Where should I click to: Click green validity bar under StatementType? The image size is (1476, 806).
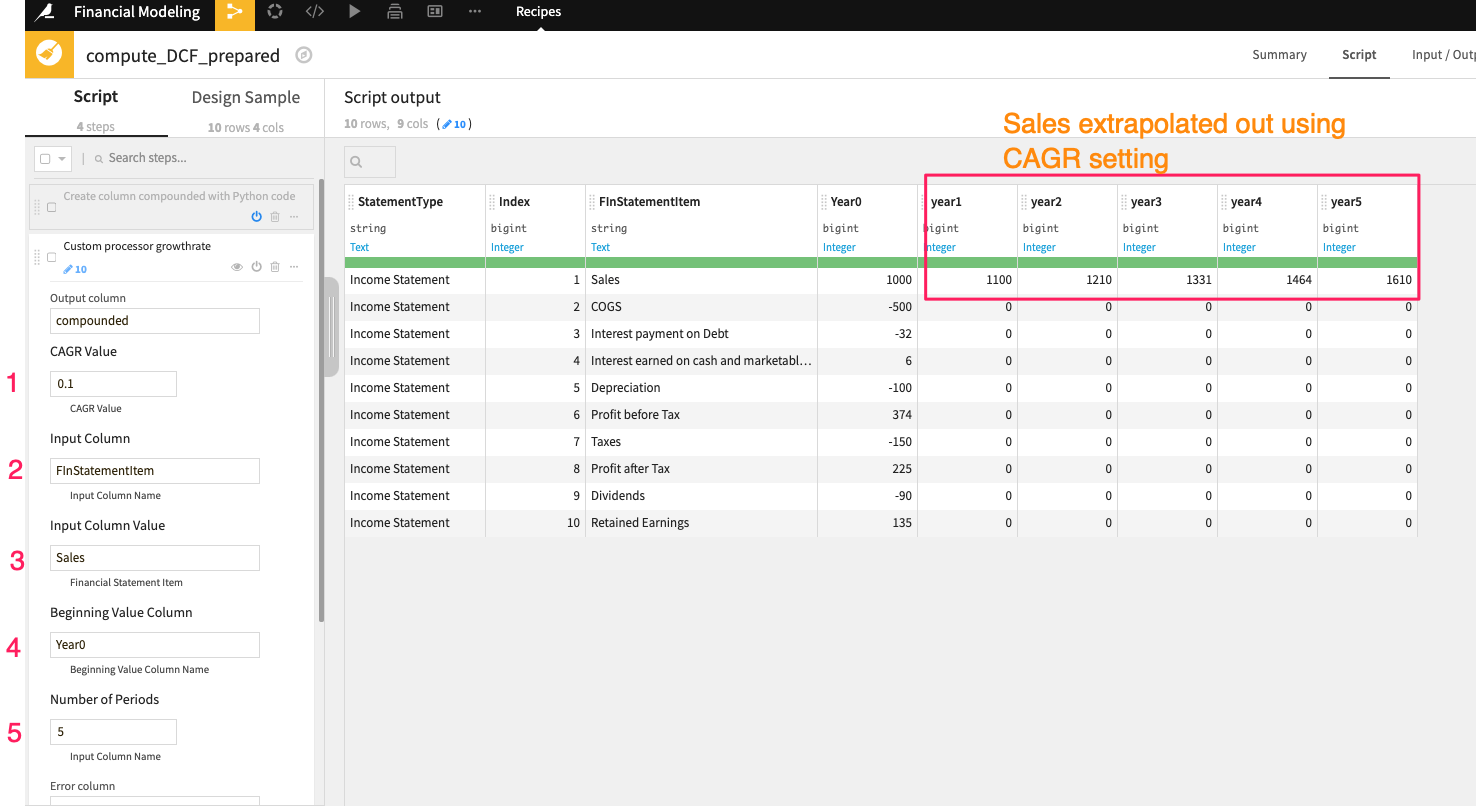point(415,262)
